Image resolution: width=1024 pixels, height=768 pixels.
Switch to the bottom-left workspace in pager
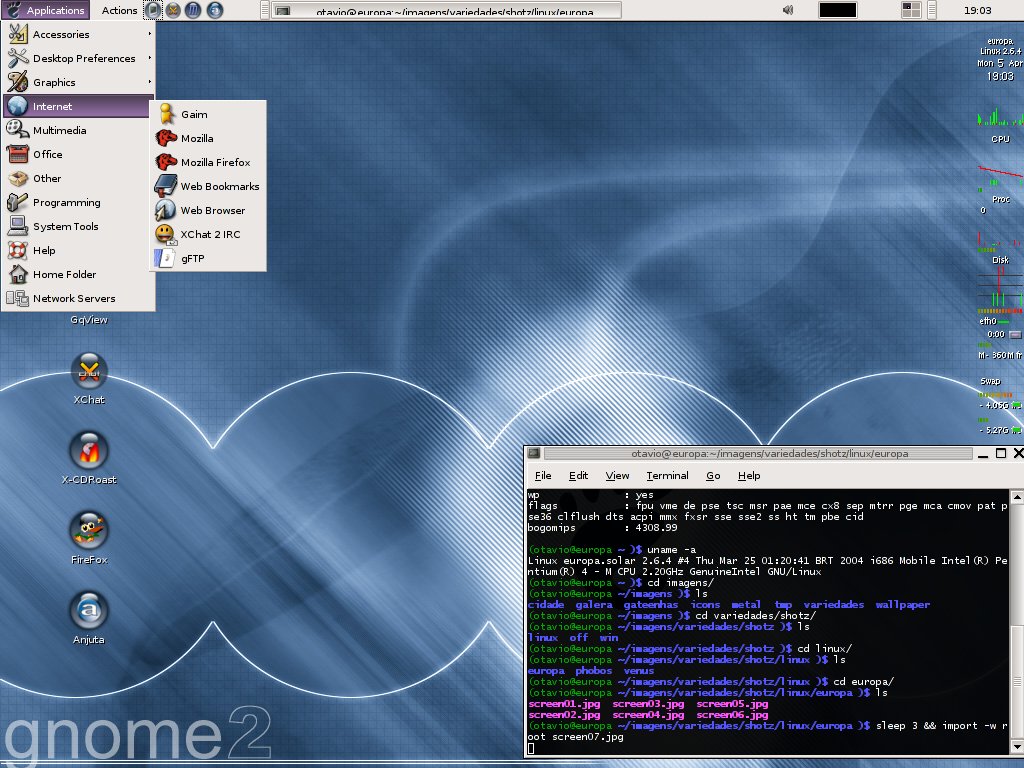click(x=906, y=14)
